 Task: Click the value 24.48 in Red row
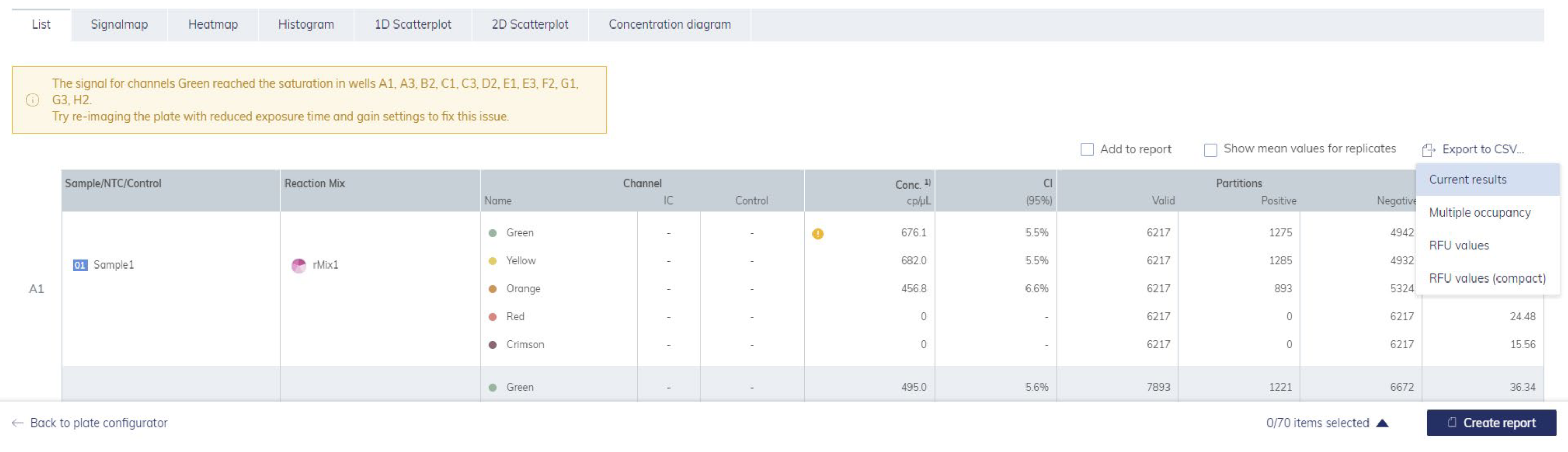pyautogui.click(x=1522, y=317)
